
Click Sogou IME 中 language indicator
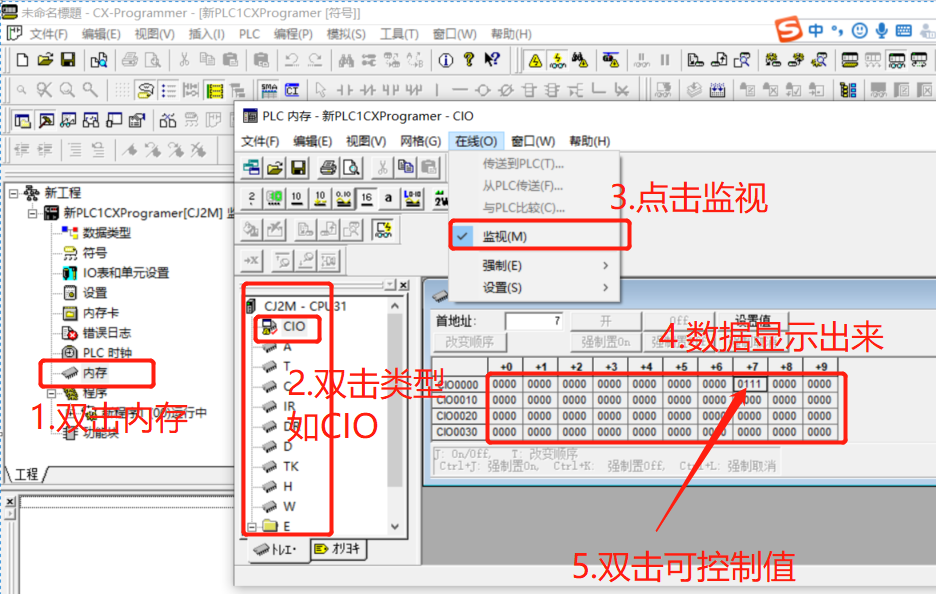[x=815, y=30]
